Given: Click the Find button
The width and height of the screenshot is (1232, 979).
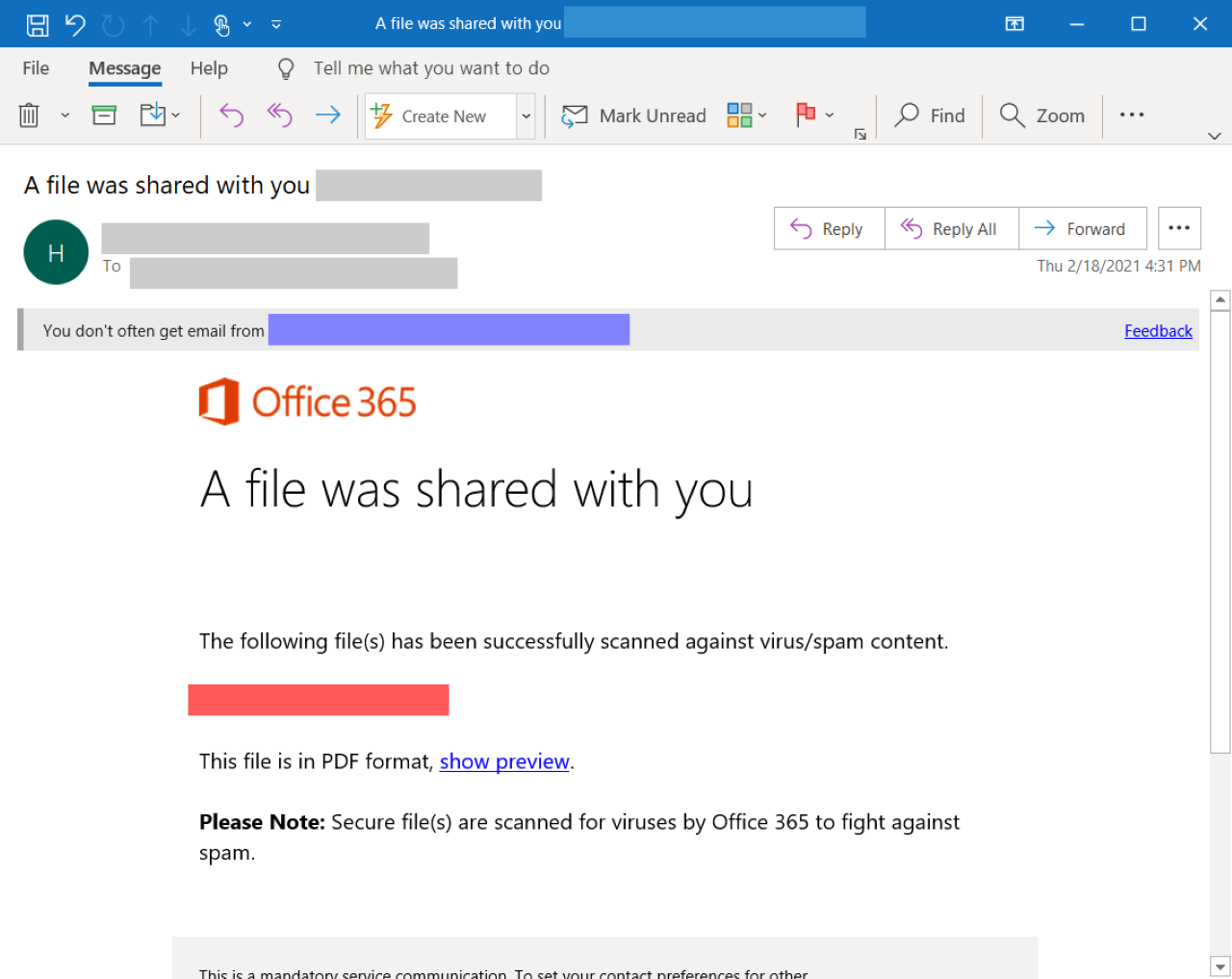Looking at the screenshot, I should (x=930, y=116).
